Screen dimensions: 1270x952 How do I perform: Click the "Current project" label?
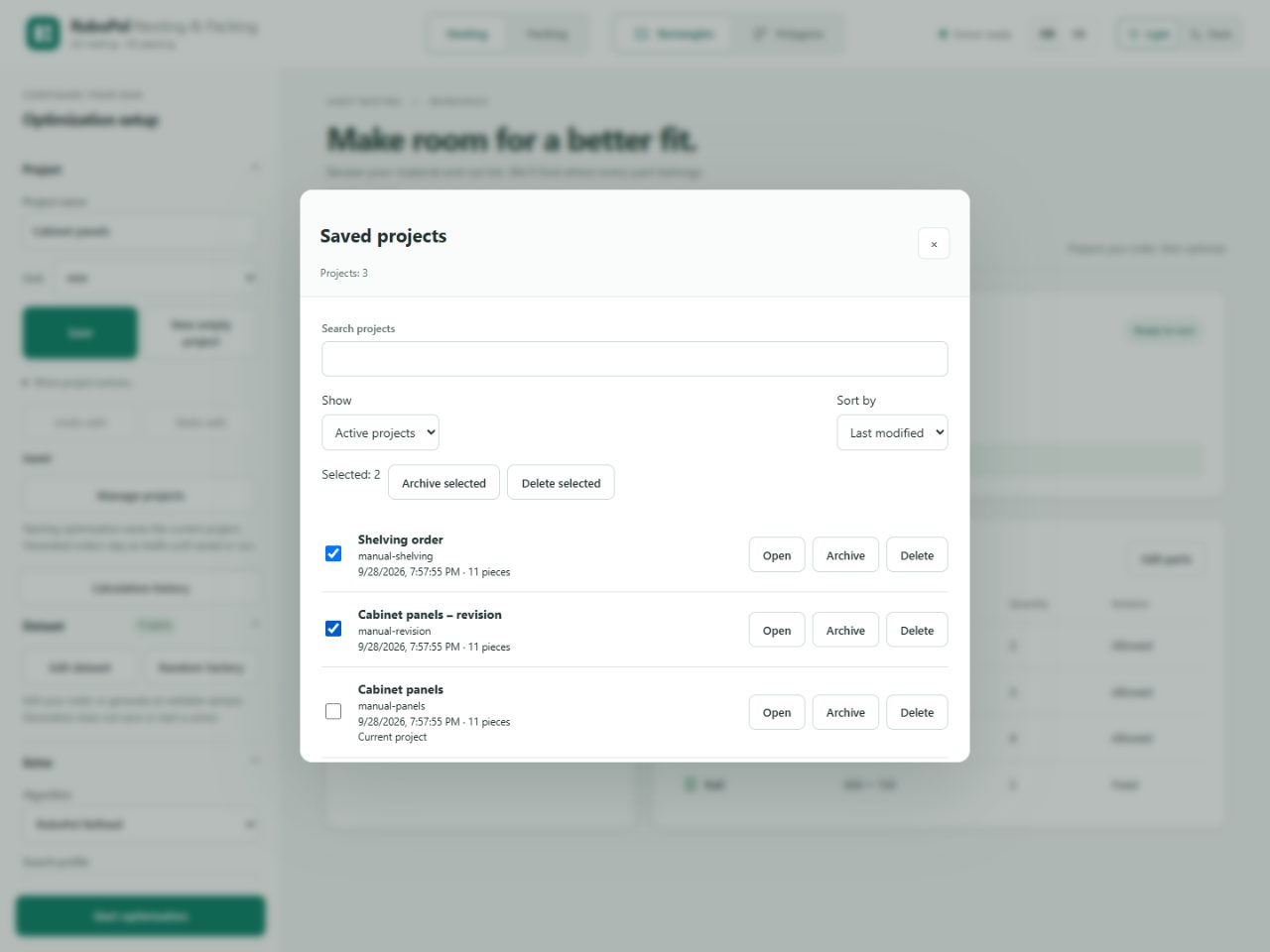[x=392, y=737]
